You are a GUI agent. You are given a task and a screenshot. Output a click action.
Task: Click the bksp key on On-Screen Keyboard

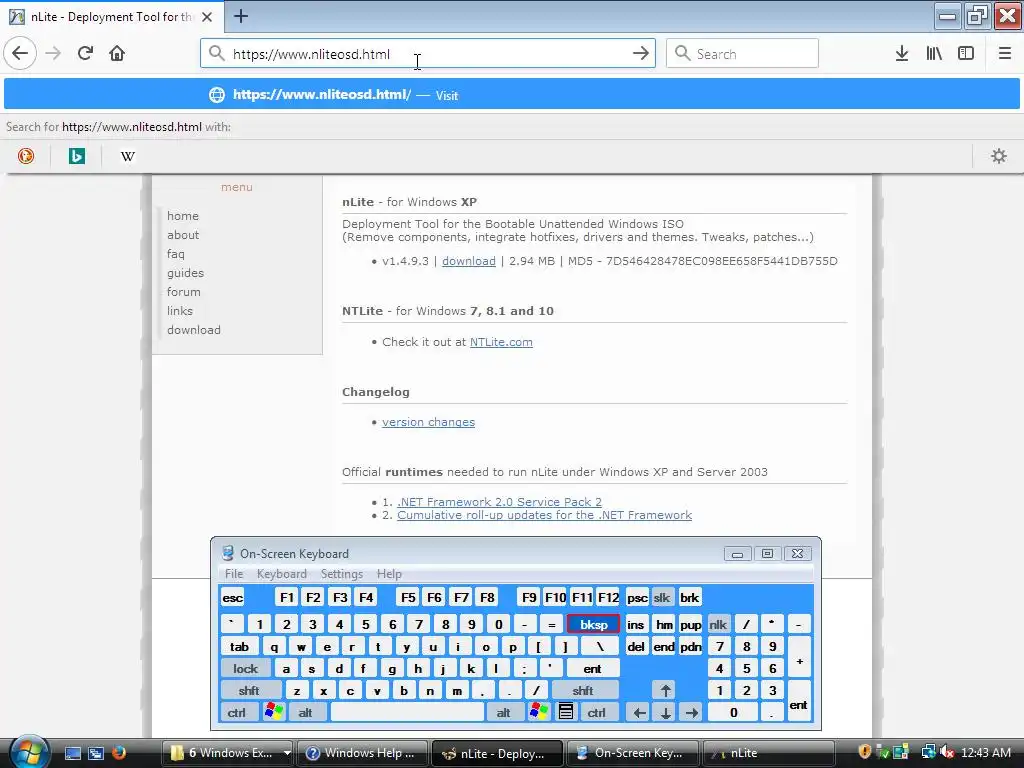click(593, 624)
